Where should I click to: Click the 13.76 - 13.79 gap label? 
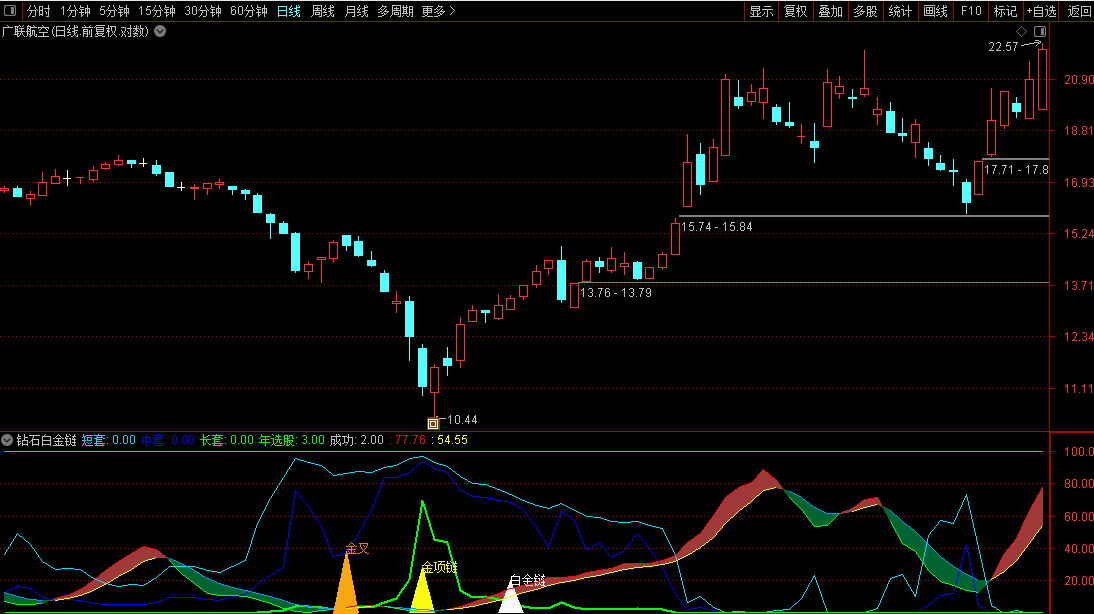click(616, 293)
